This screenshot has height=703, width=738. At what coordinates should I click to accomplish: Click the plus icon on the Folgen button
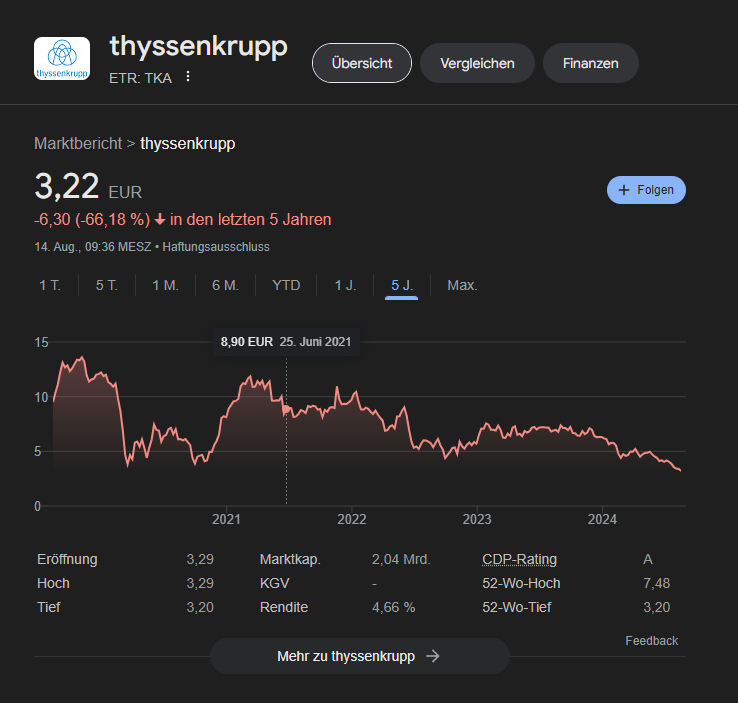[x=624, y=190]
